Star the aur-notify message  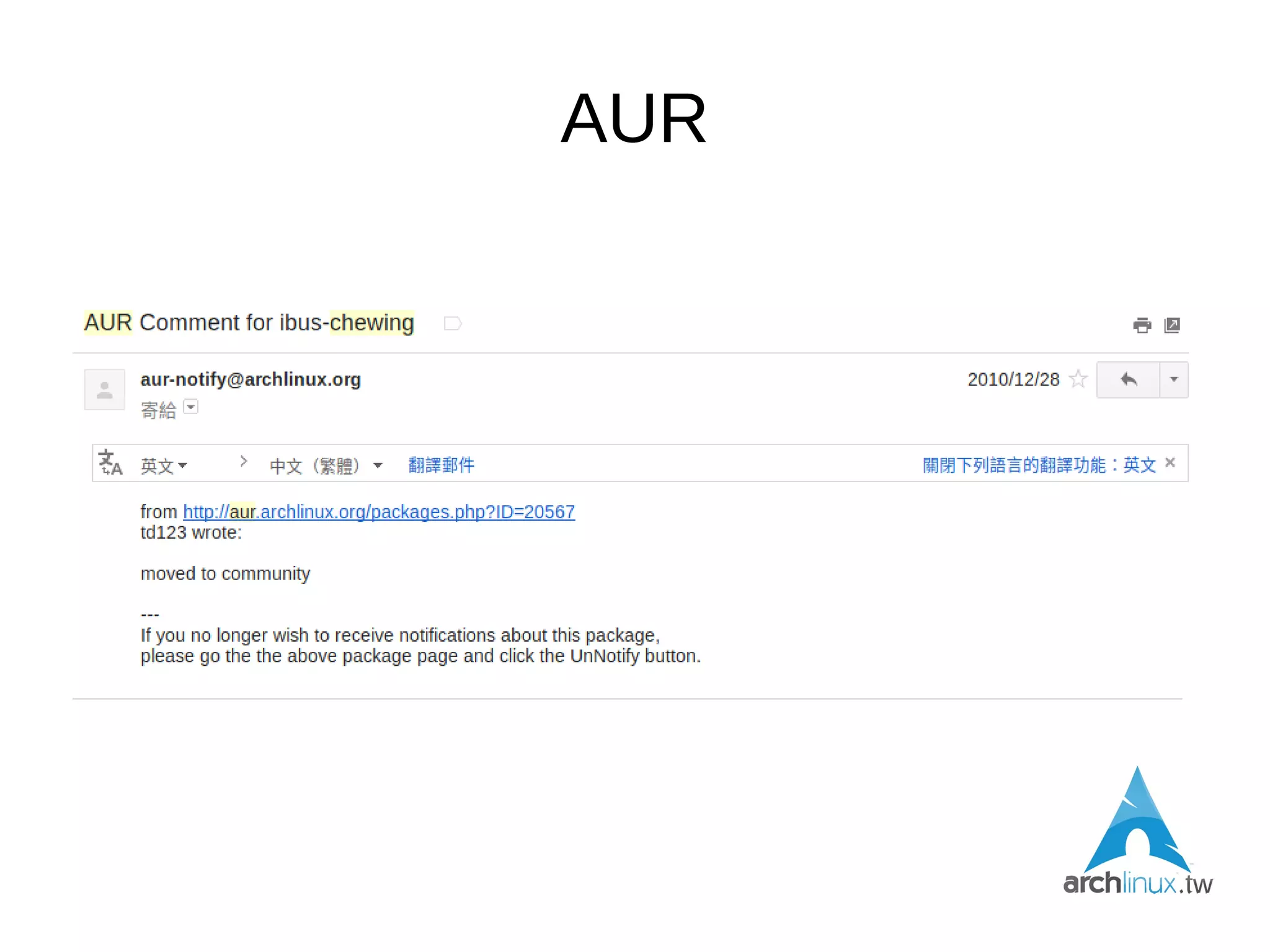click(x=1078, y=379)
